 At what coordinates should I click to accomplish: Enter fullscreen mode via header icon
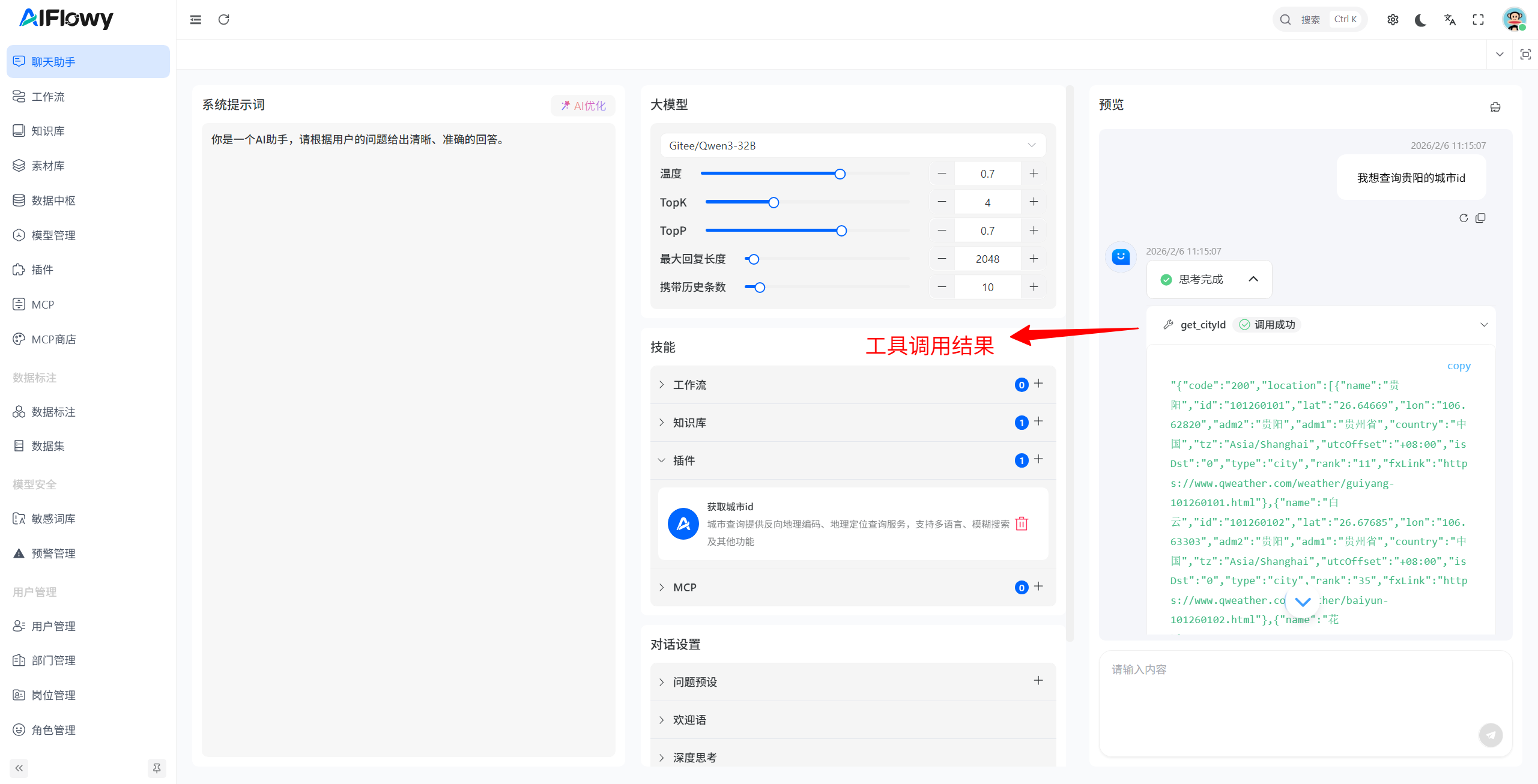[x=1478, y=20]
